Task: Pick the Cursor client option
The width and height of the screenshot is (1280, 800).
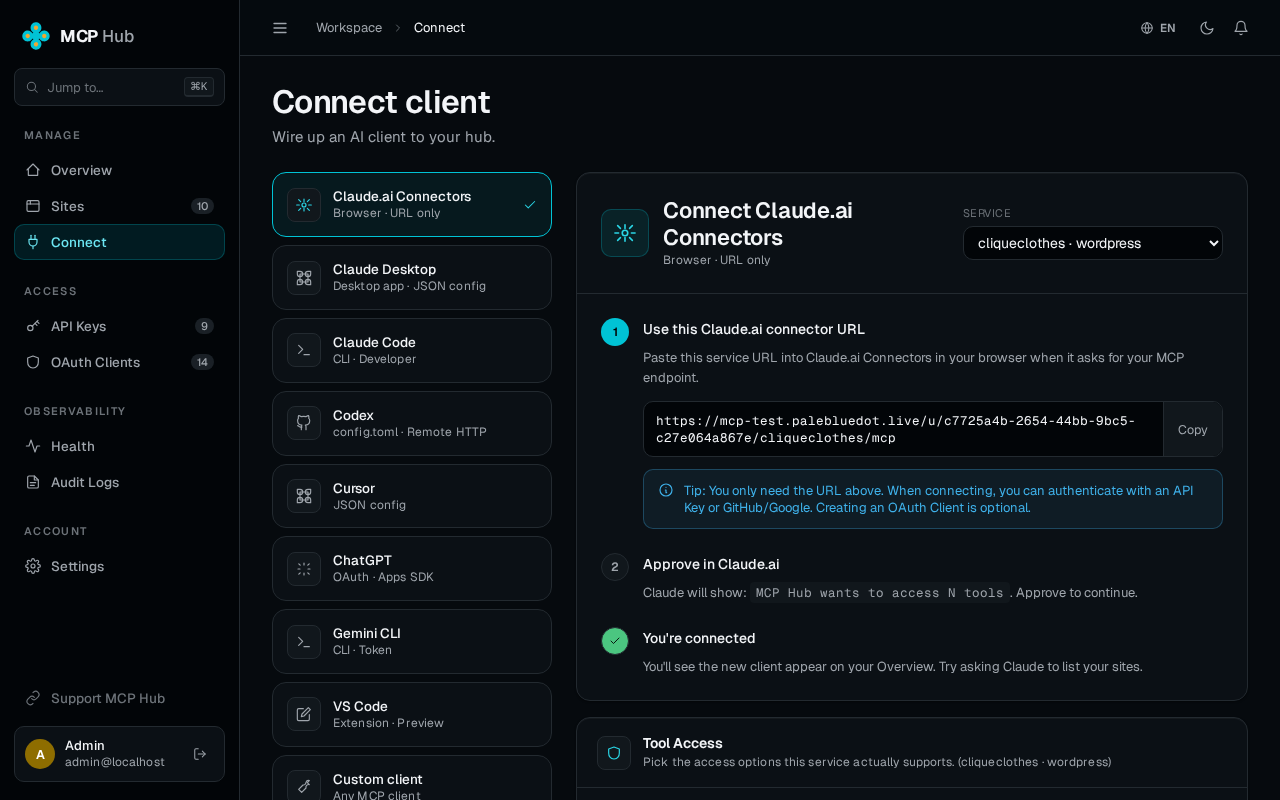Action: click(x=412, y=496)
